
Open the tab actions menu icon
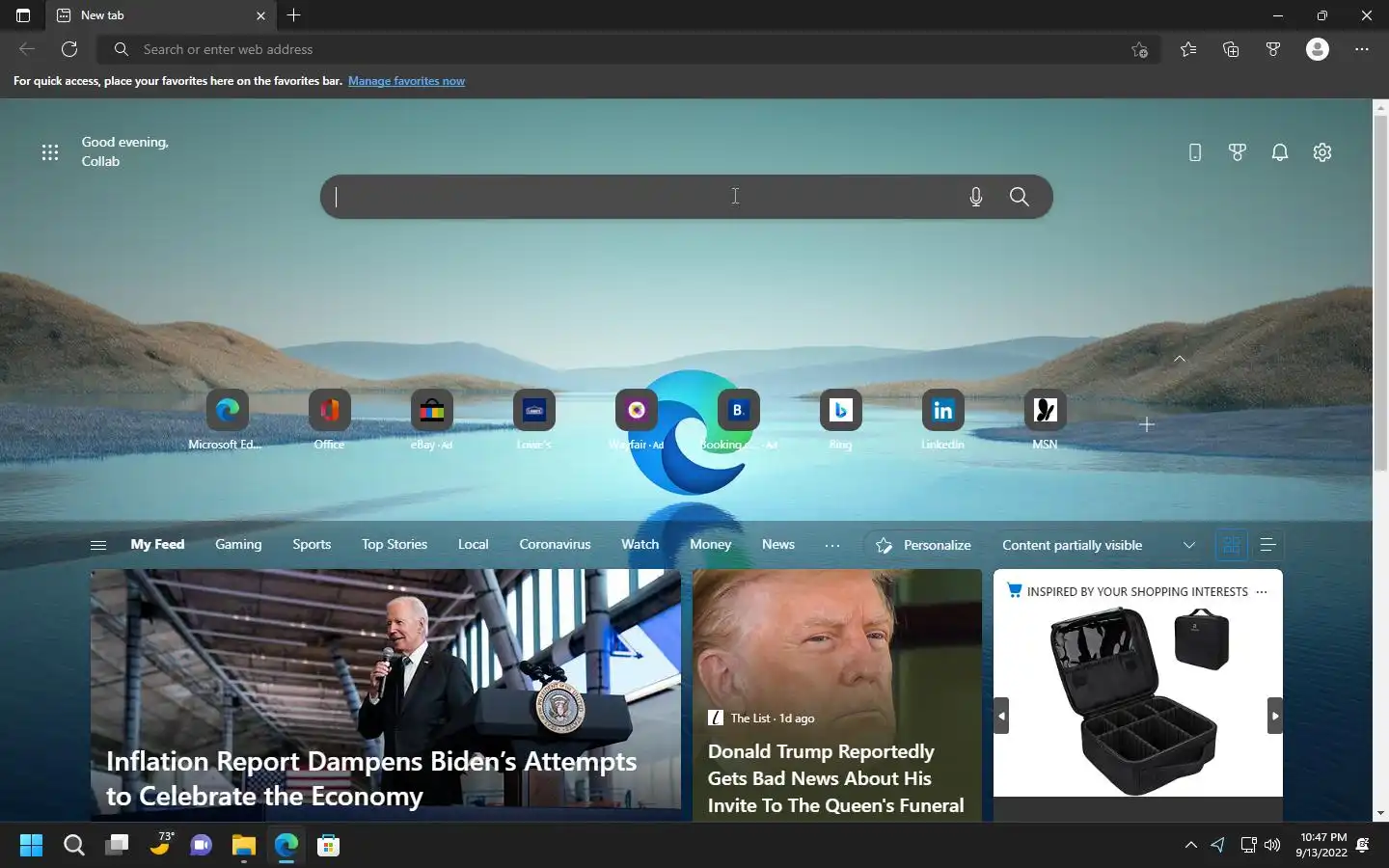[x=23, y=15]
